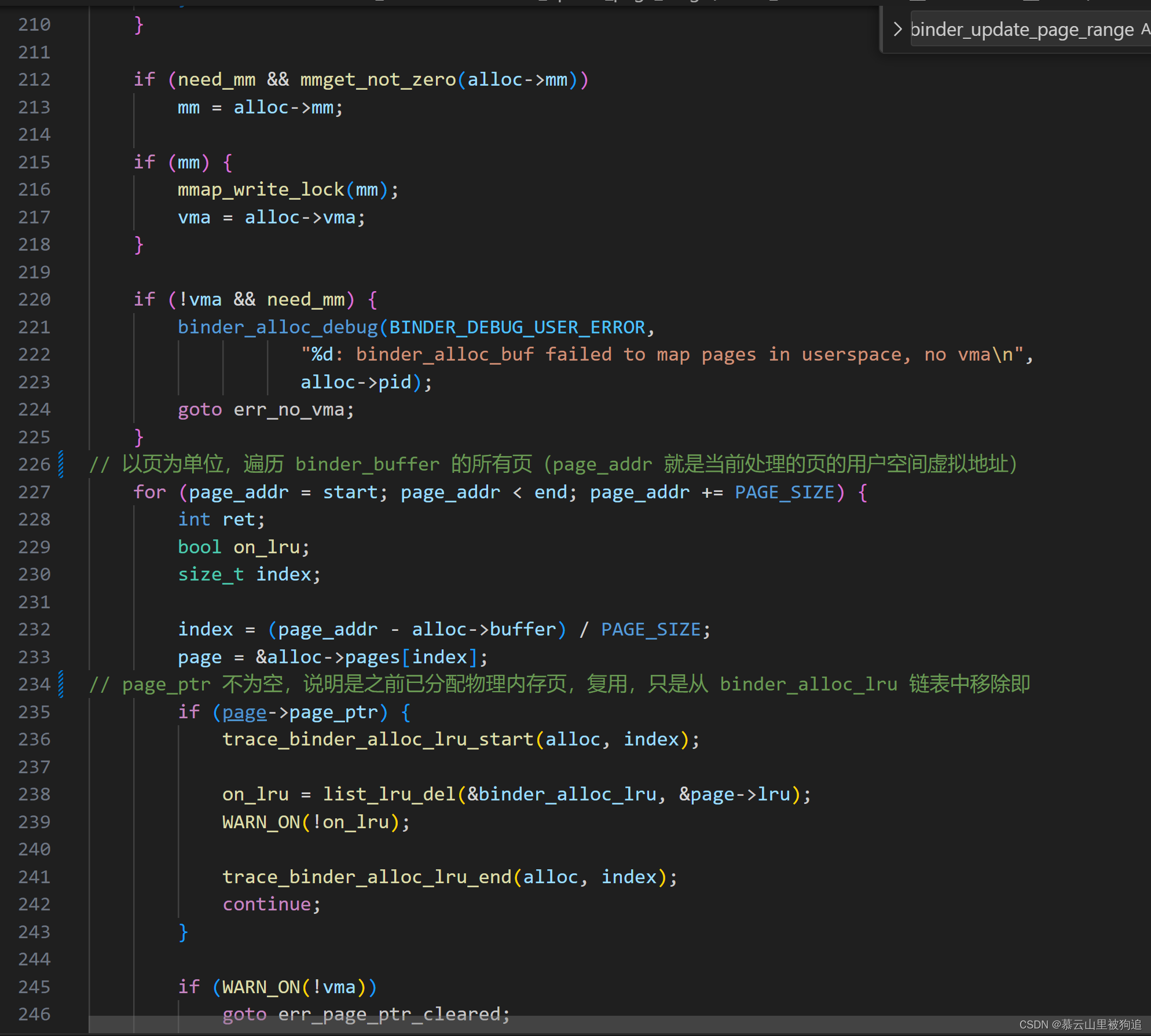Click line number 245 in the gutter
Viewport: 1151px width, 1036px height.
[x=34, y=987]
